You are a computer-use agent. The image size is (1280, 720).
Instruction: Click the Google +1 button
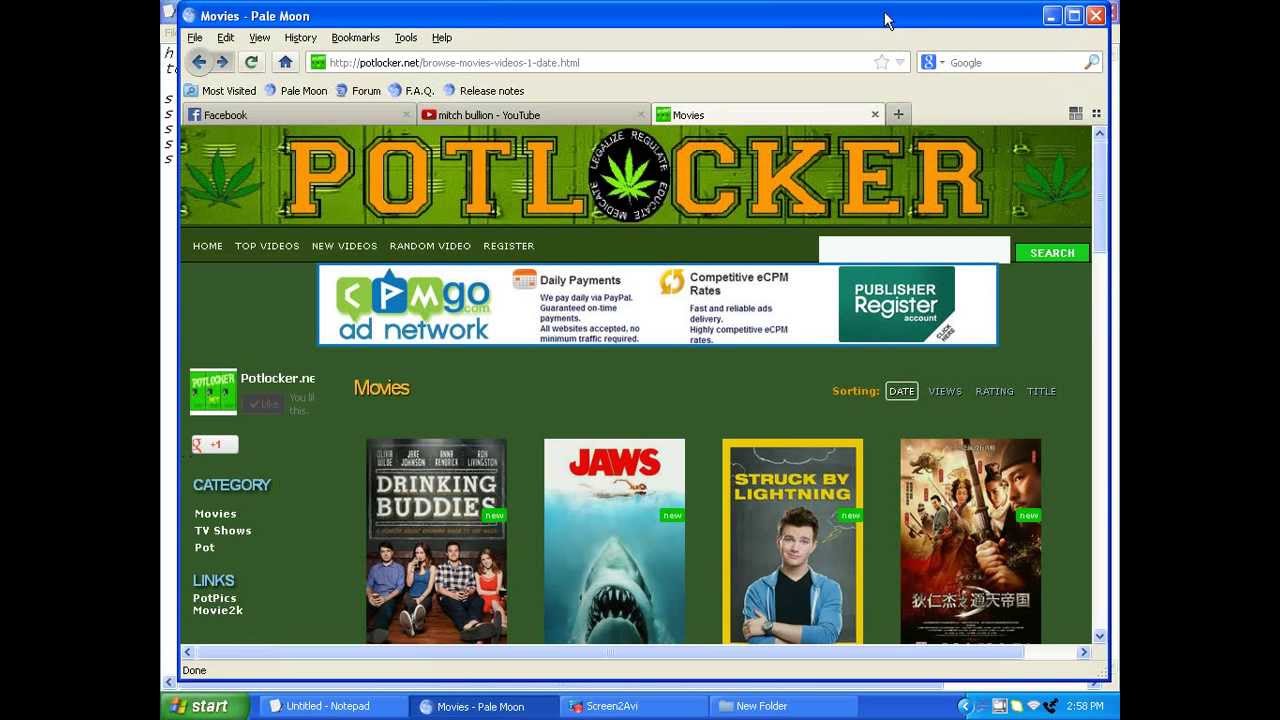click(215, 445)
